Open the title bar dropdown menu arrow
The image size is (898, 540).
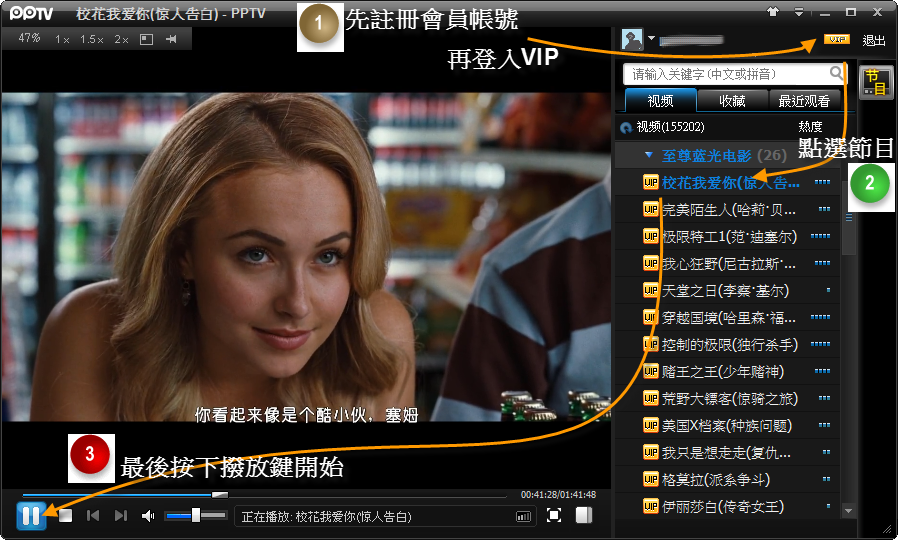(799, 12)
